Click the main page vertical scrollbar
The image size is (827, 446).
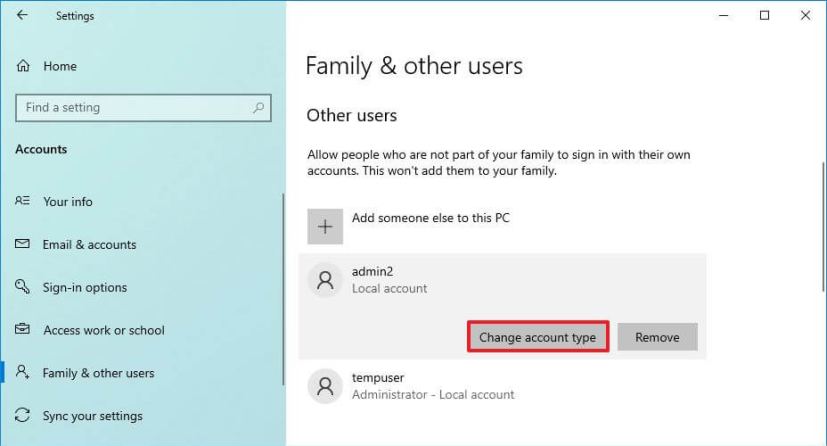[x=823, y=227]
